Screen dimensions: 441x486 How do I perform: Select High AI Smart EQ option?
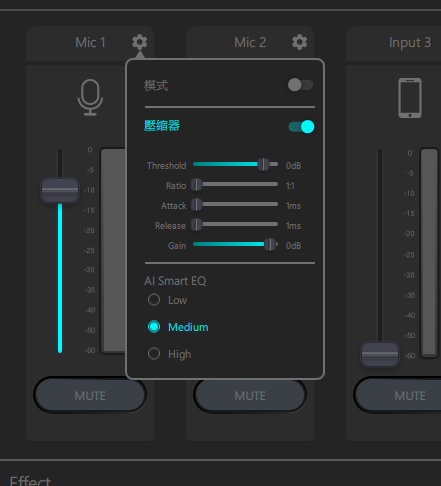click(x=154, y=354)
